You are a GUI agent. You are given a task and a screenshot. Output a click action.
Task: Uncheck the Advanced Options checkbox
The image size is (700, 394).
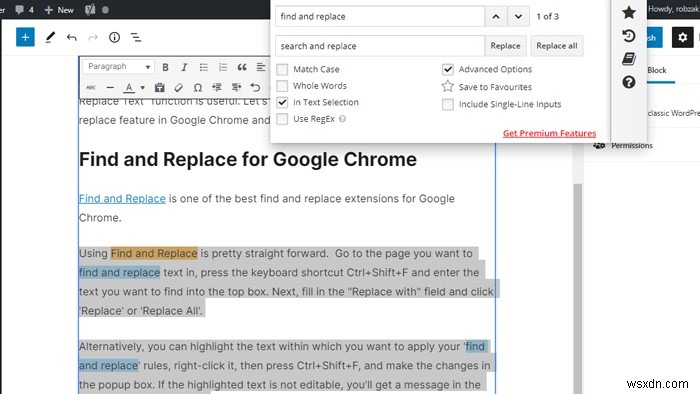tap(448, 69)
